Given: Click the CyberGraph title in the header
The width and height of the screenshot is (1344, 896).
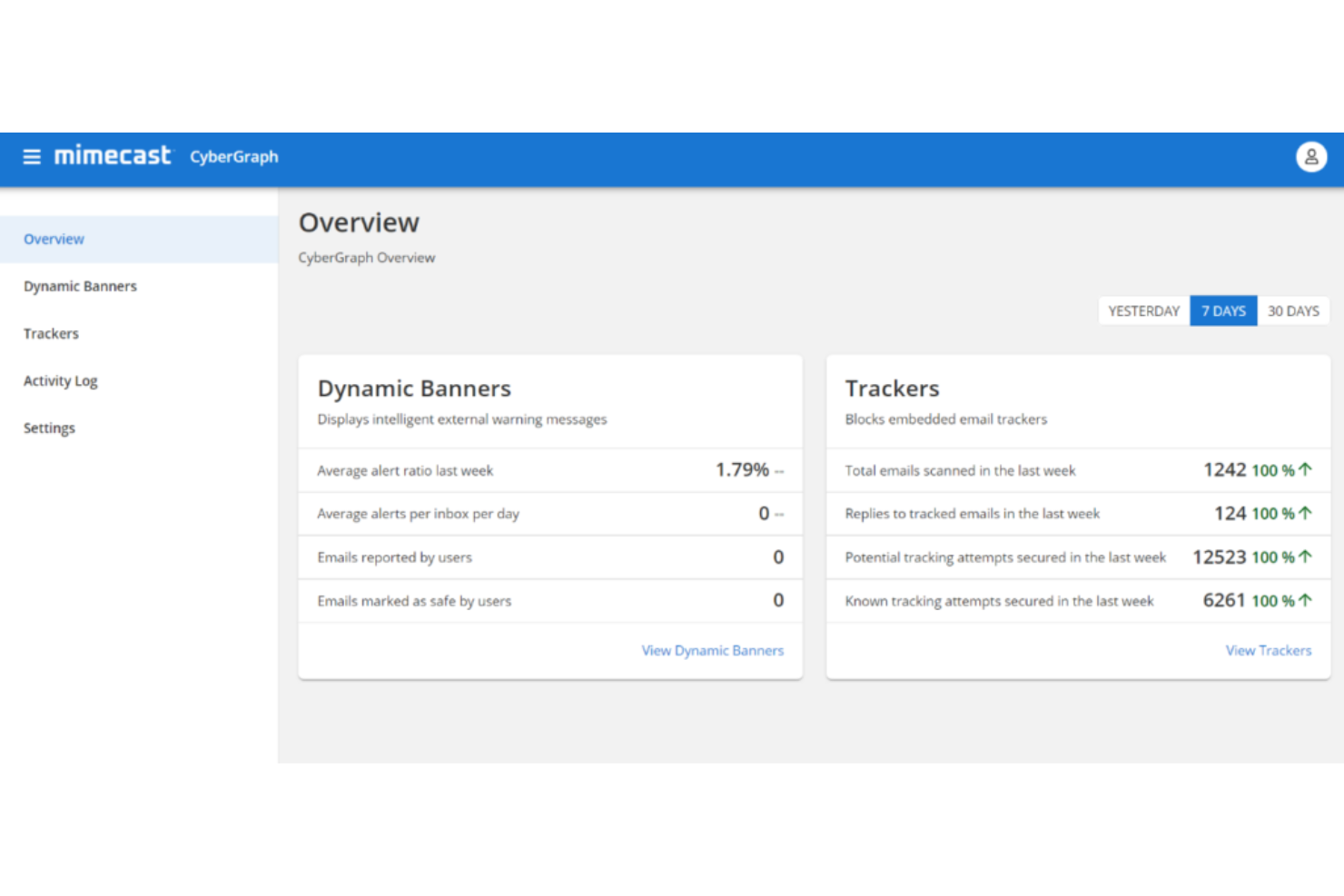Looking at the screenshot, I should coord(233,157).
